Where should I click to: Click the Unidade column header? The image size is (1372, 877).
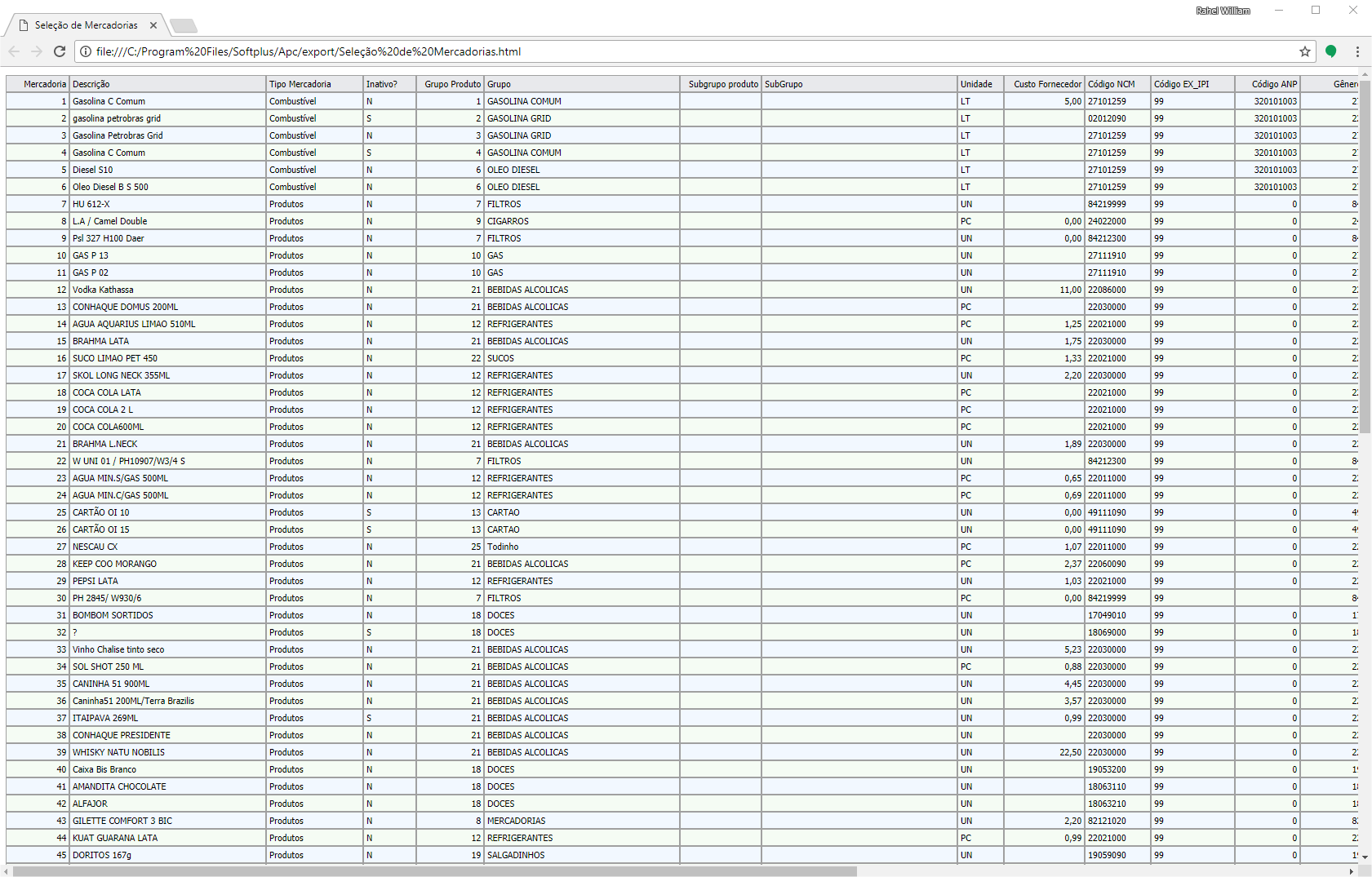981,84
